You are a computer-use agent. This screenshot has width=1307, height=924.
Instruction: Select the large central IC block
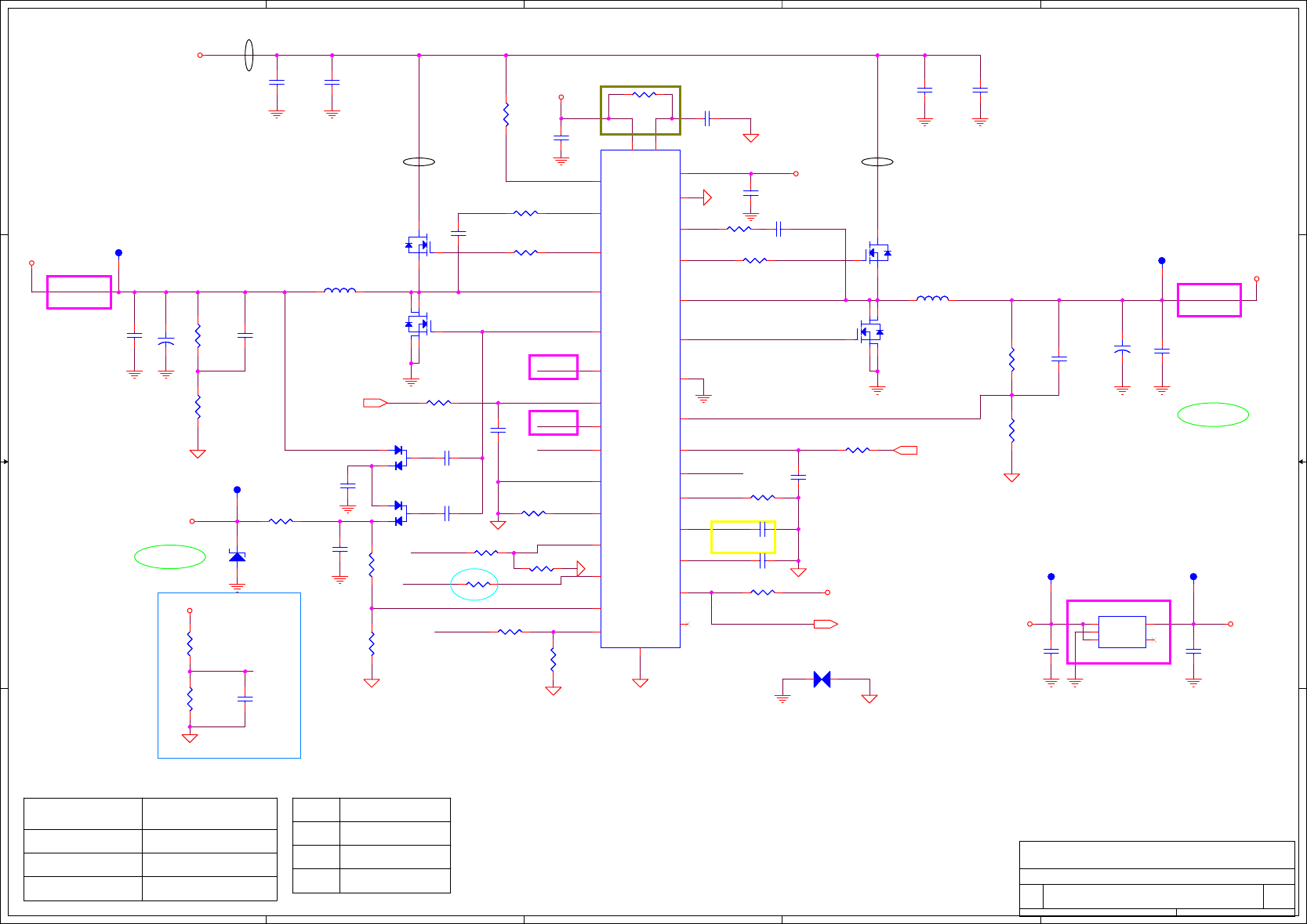640,399
